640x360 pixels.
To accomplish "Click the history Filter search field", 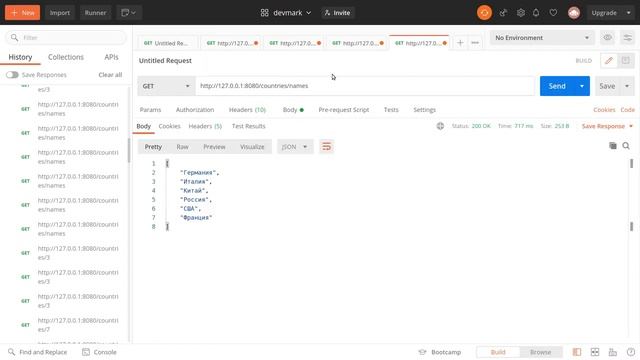I will click(66, 38).
